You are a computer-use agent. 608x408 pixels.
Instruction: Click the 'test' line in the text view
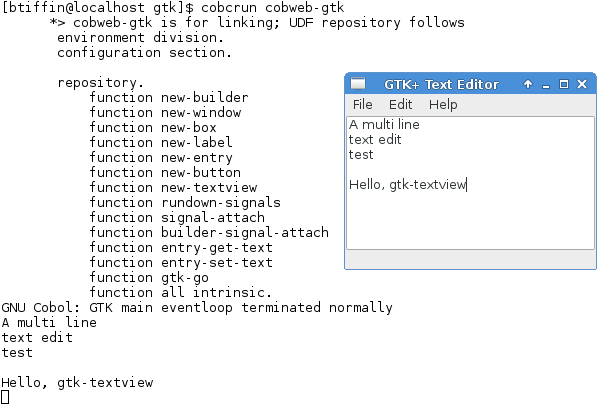pyautogui.click(x=361, y=155)
